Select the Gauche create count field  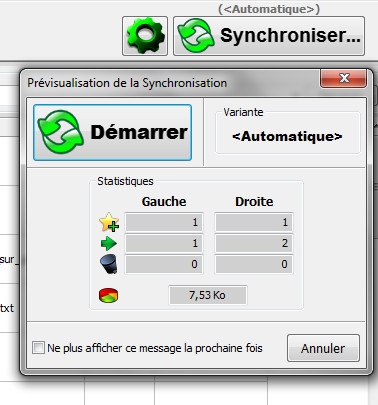point(164,222)
